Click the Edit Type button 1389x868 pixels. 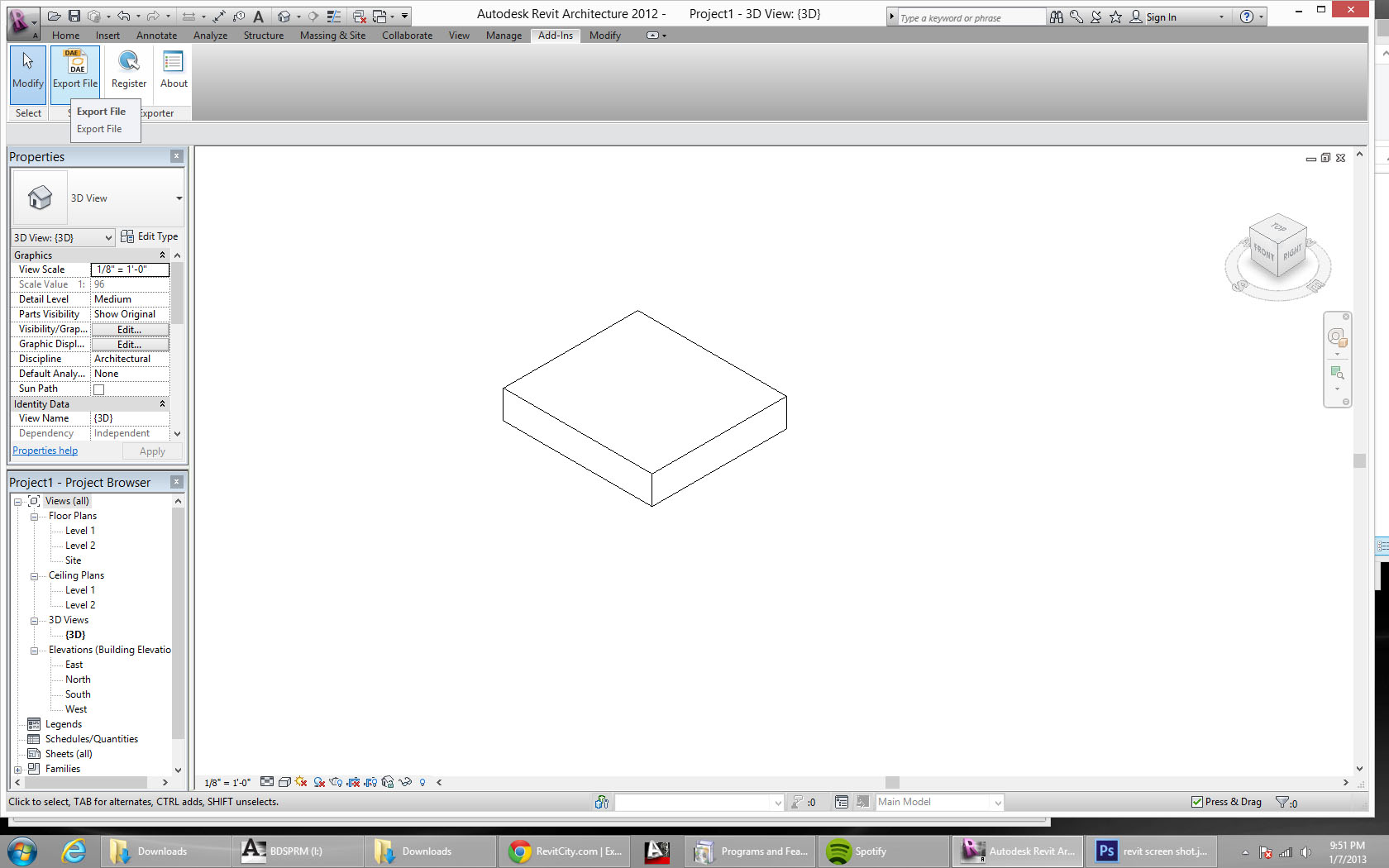coord(150,236)
